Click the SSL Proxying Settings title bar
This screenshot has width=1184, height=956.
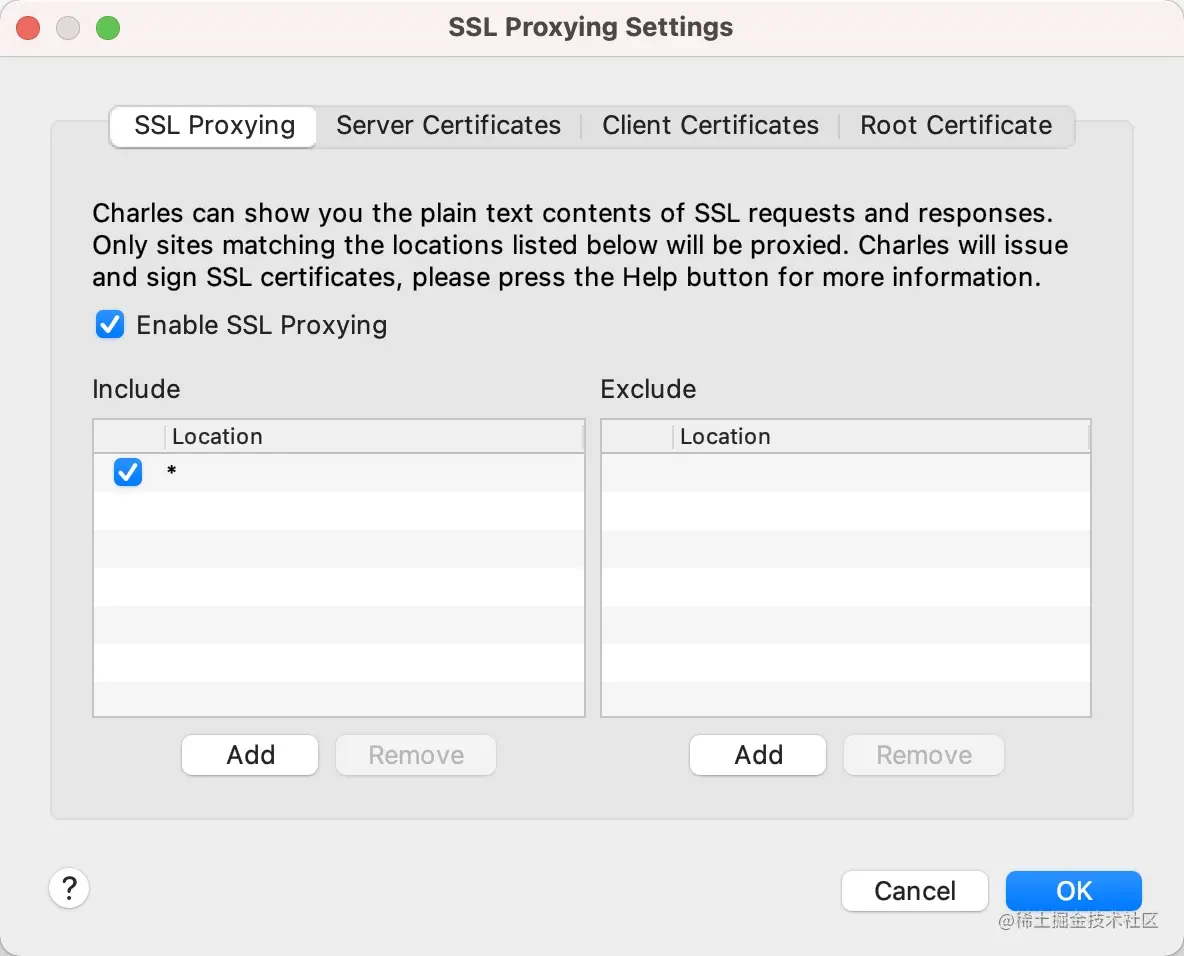click(590, 27)
